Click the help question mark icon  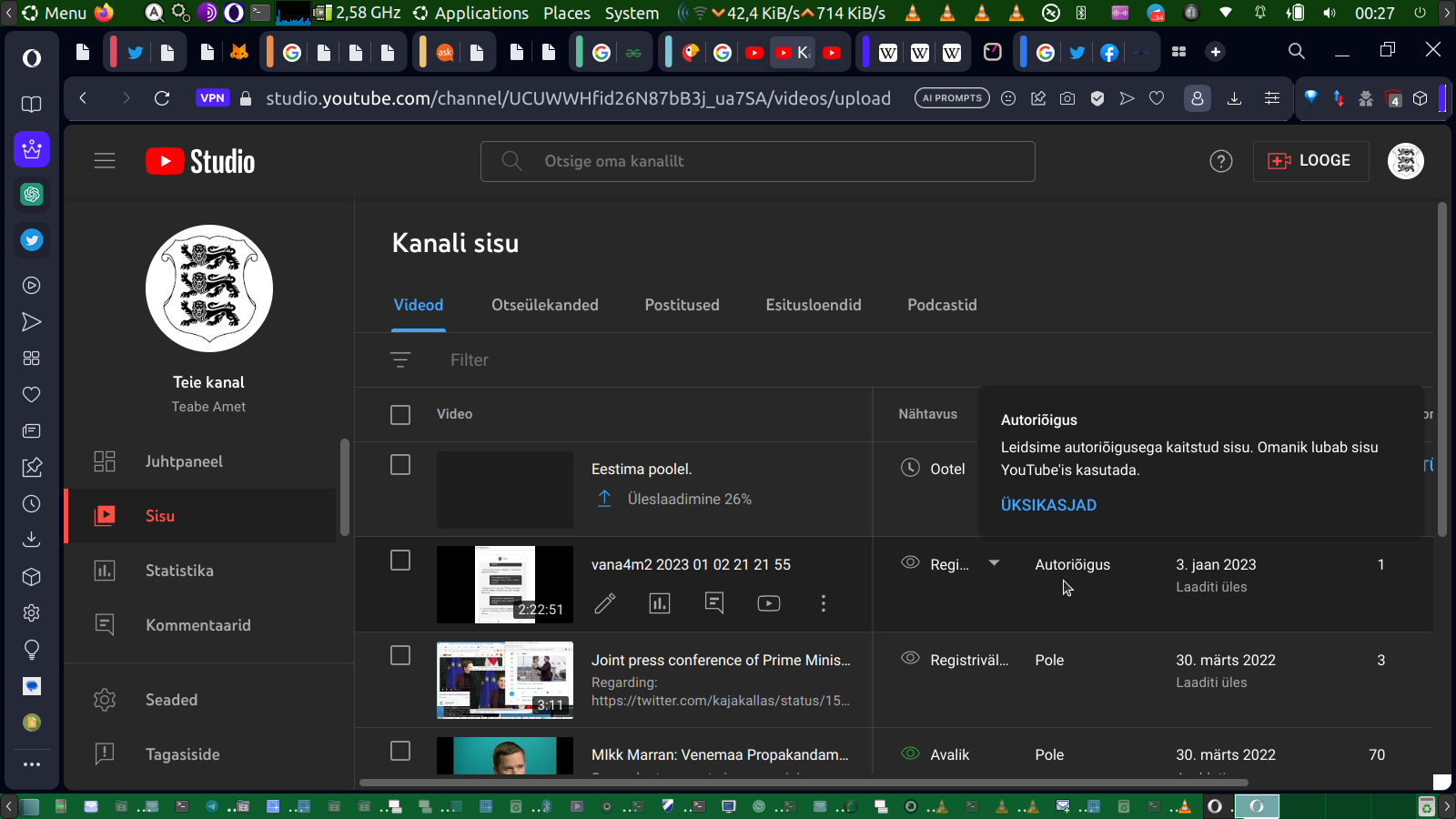click(x=1220, y=161)
